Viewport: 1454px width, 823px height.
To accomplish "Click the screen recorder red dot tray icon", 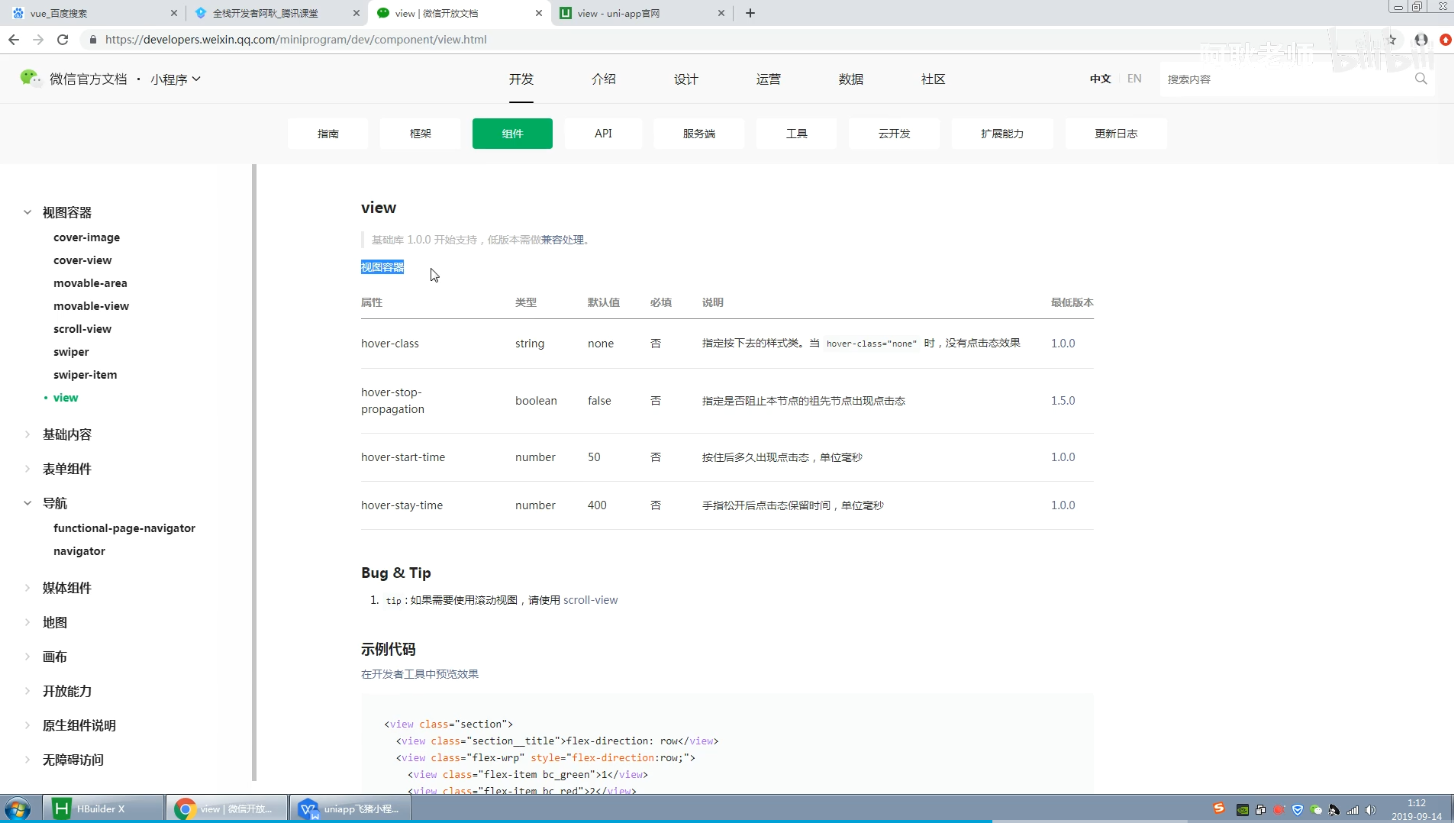I will 1279,810.
